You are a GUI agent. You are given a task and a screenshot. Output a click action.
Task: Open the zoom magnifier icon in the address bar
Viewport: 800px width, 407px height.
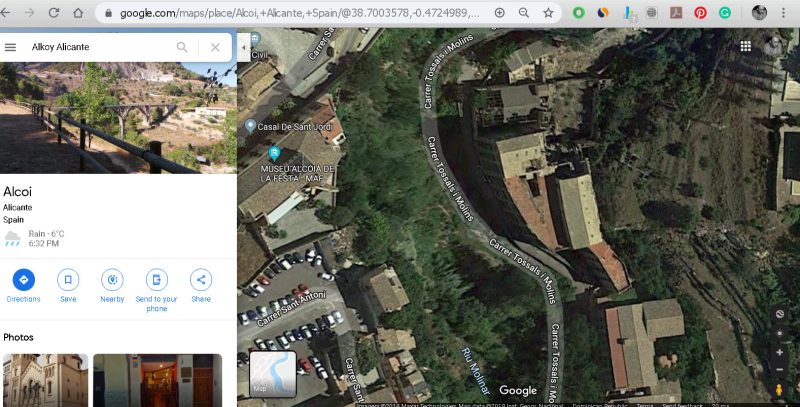[x=523, y=13]
